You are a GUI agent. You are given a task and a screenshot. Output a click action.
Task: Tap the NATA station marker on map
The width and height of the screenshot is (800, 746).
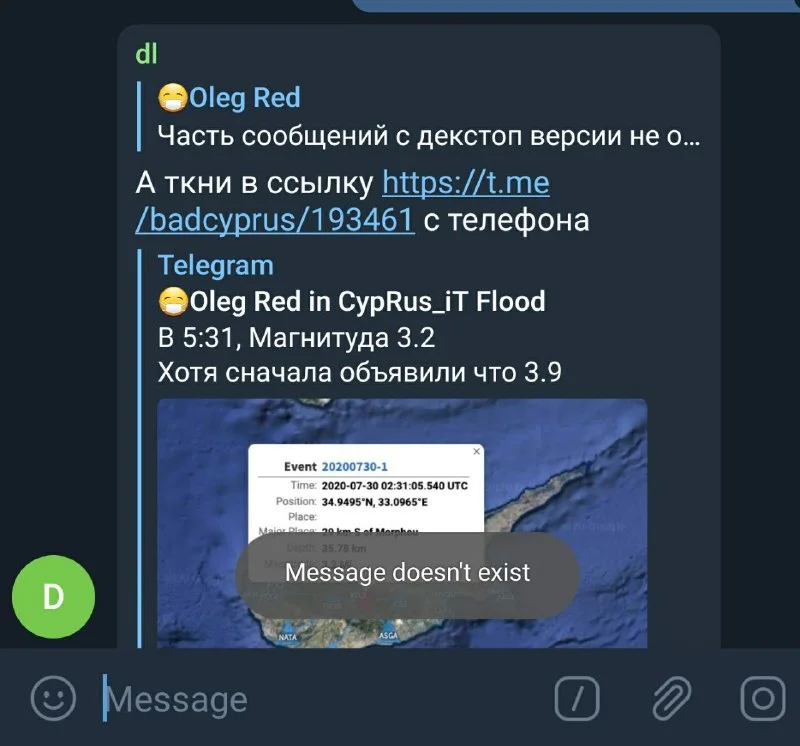[287, 633]
